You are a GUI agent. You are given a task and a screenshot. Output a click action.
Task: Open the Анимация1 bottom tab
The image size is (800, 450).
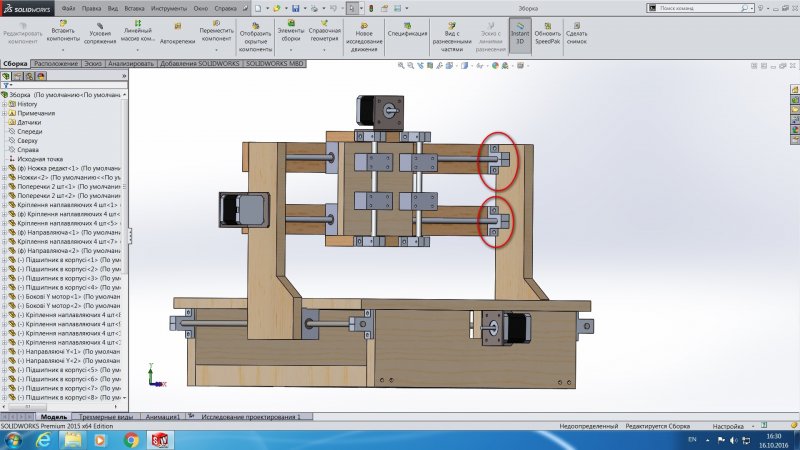163,416
